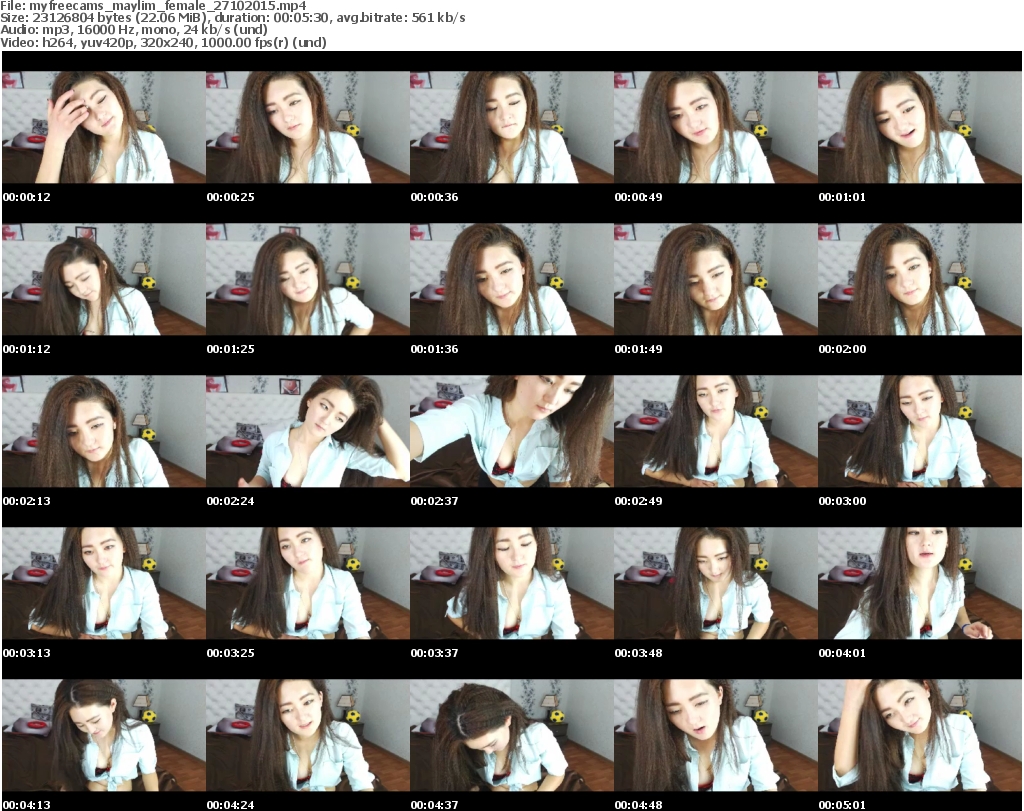Click the file name text line
This screenshot has width=1024, height=811.
coord(153,6)
